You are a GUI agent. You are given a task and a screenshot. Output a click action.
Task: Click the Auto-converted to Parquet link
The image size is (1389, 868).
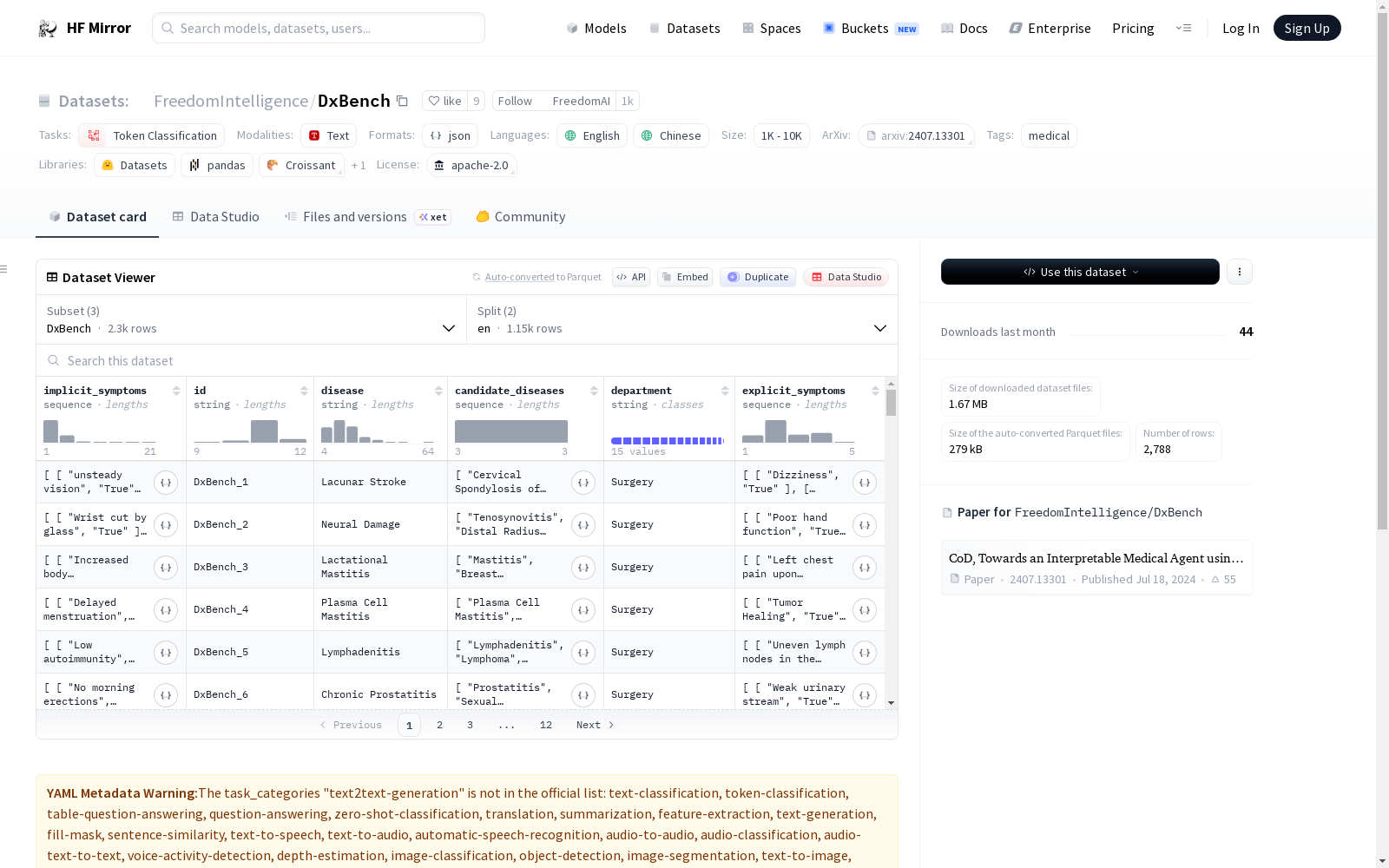(x=543, y=277)
